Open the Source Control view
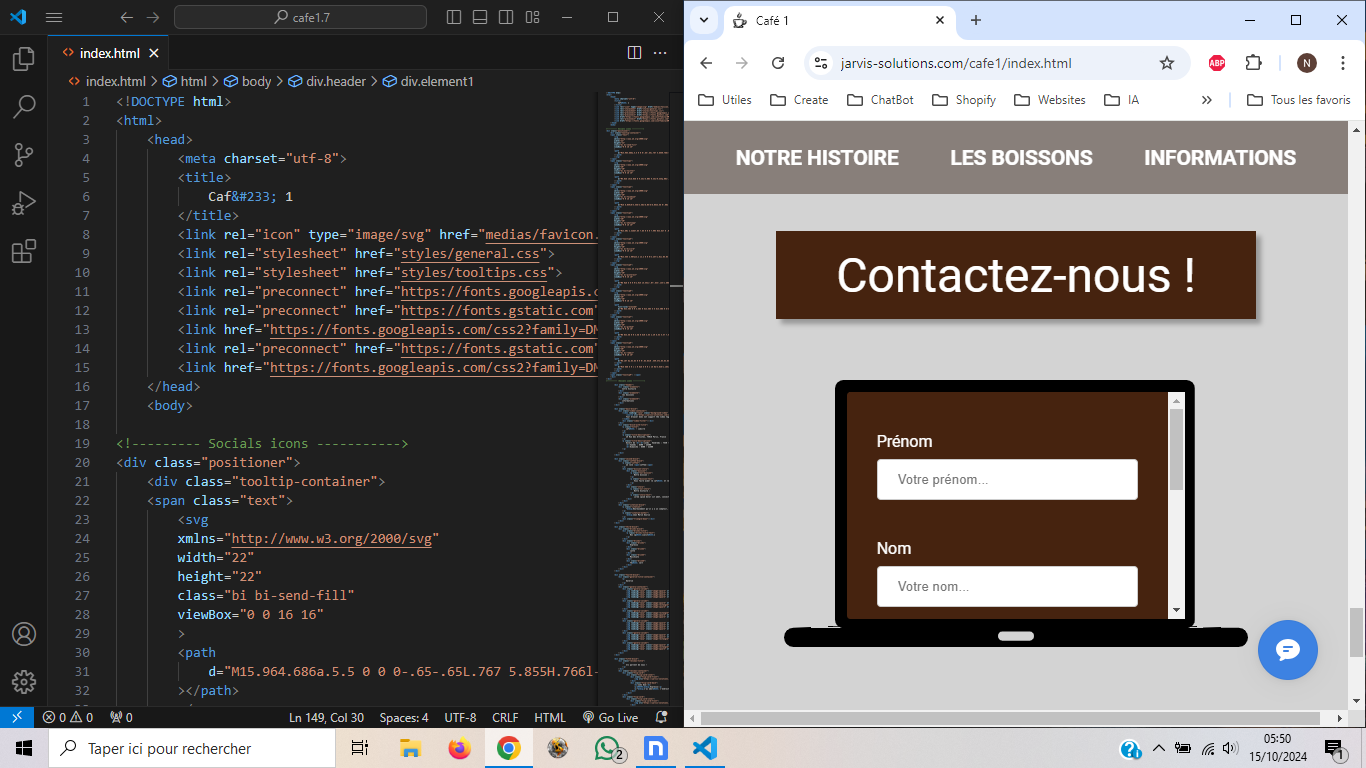 point(24,154)
